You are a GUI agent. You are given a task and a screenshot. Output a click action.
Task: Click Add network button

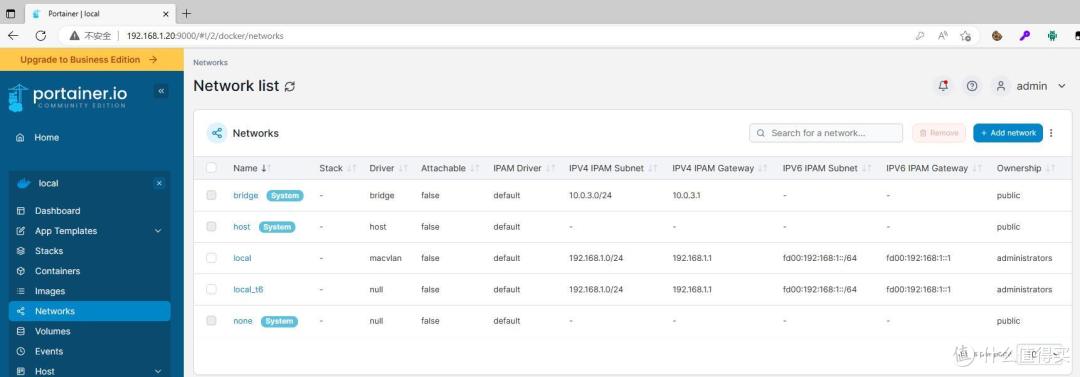[x=1008, y=133]
